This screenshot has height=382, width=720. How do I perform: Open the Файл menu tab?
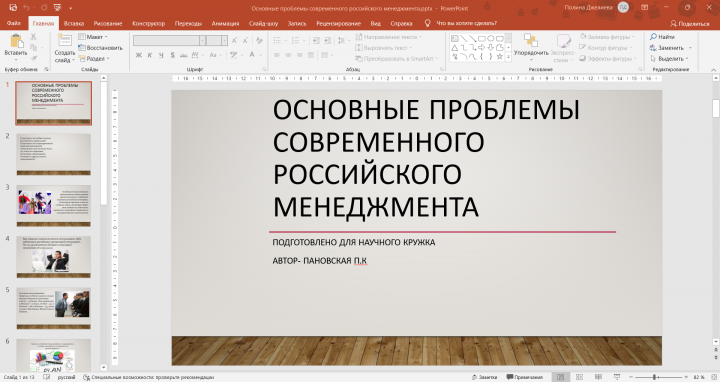click(13, 23)
